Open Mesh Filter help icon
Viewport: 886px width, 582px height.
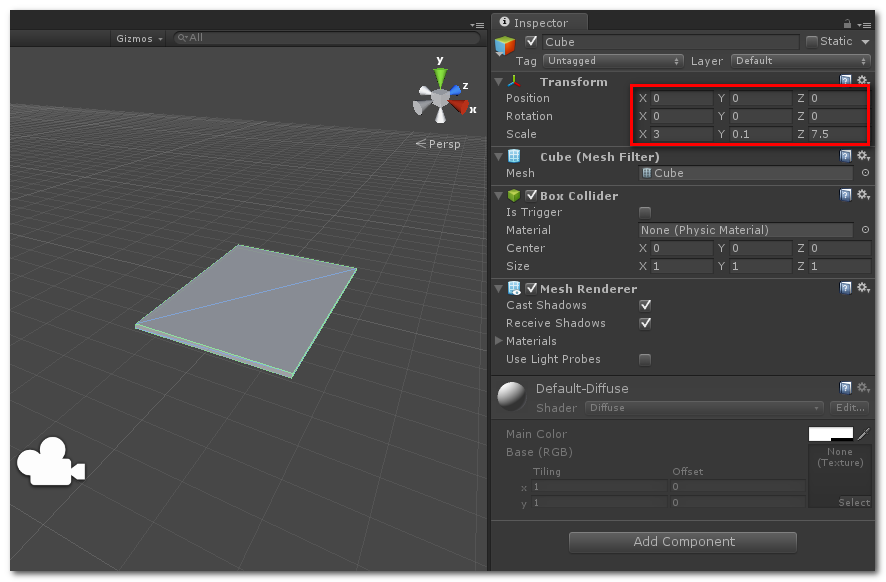[845, 156]
